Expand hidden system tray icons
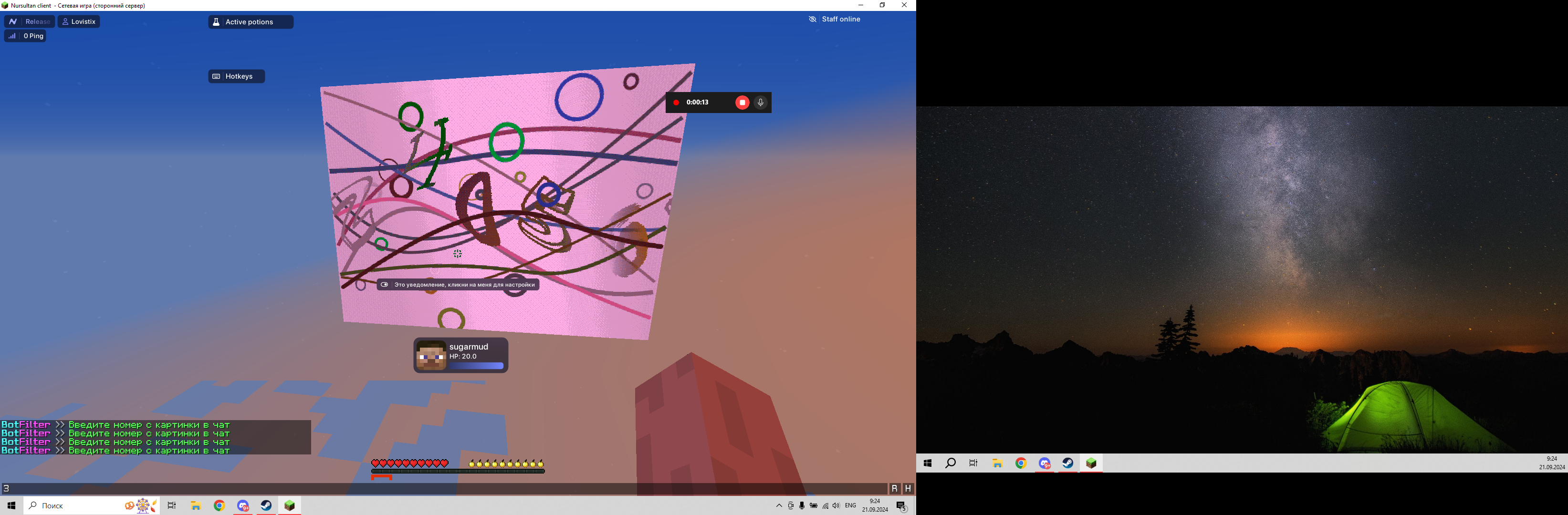Viewport: 1568px width, 515px height. point(779,506)
